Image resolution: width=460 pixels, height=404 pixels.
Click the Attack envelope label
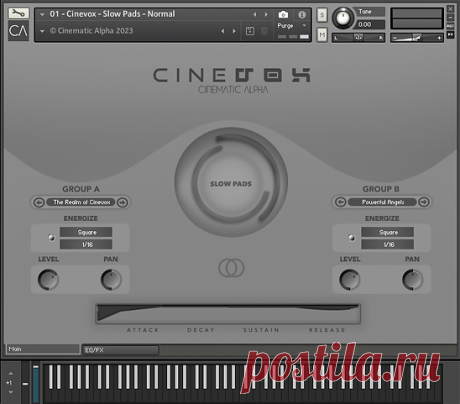143,330
